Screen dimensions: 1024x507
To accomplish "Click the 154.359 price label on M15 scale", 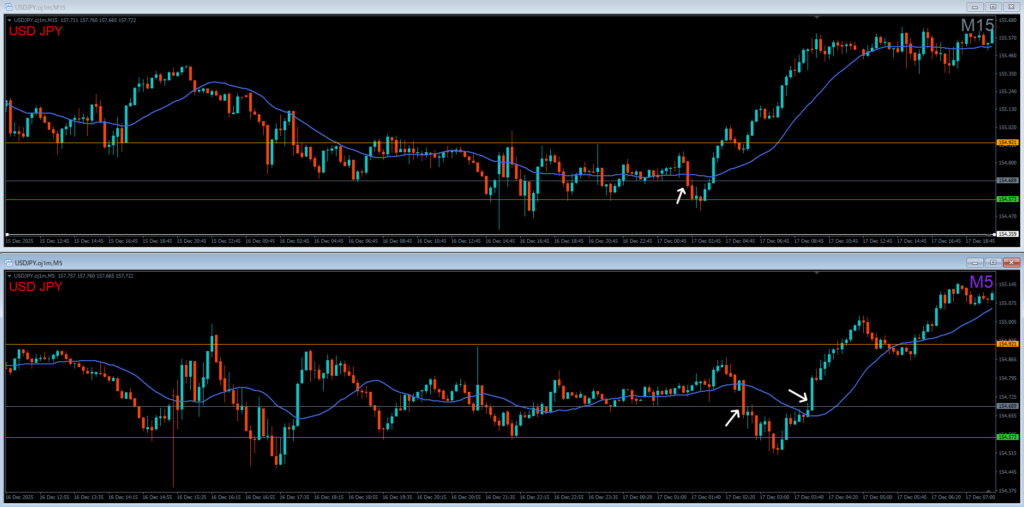I will 1008,234.
